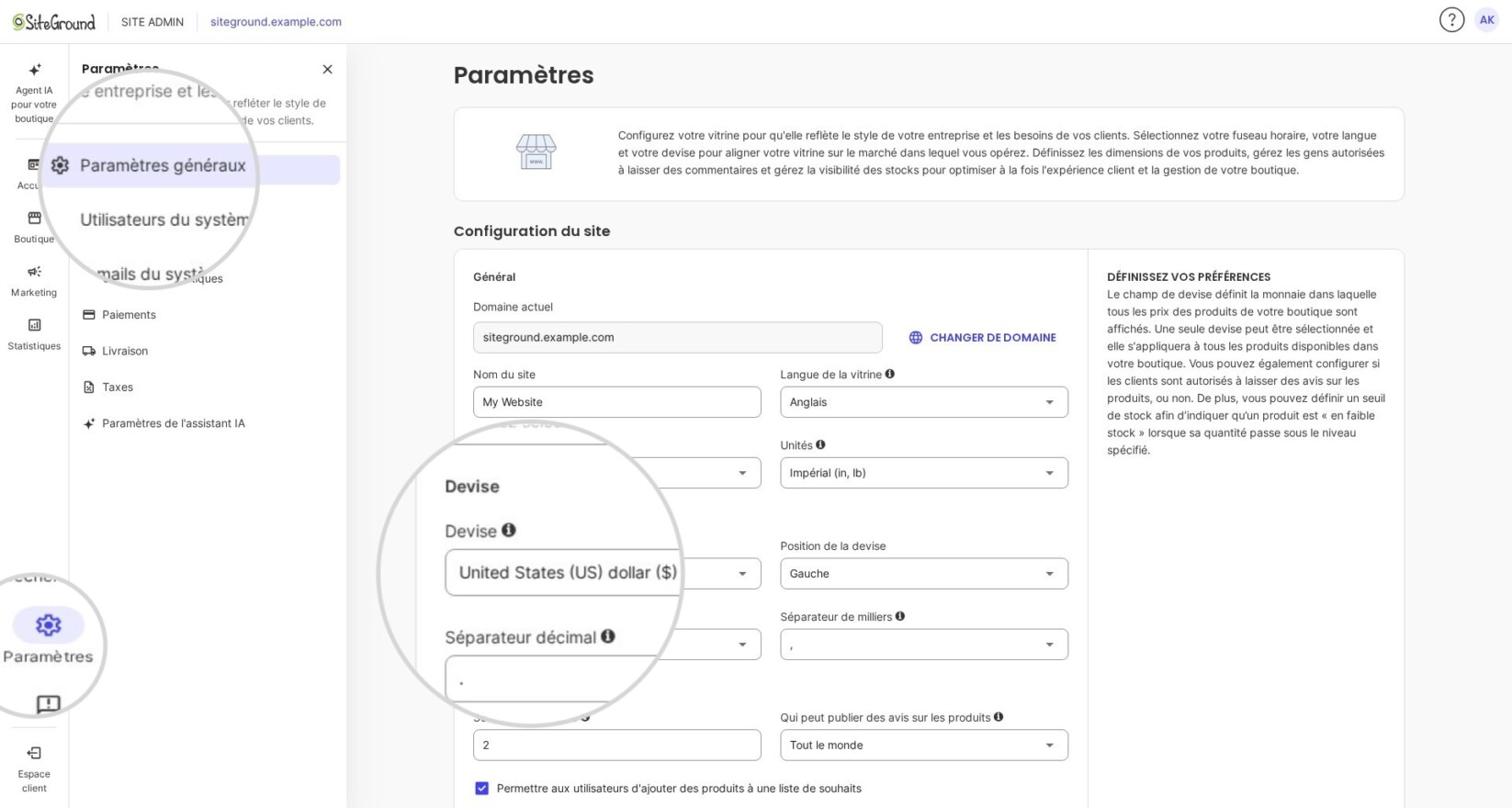Open Qui peut publier des avis dropdown
The width and height of the screenshot is (1512, 808).
[924, 746]
